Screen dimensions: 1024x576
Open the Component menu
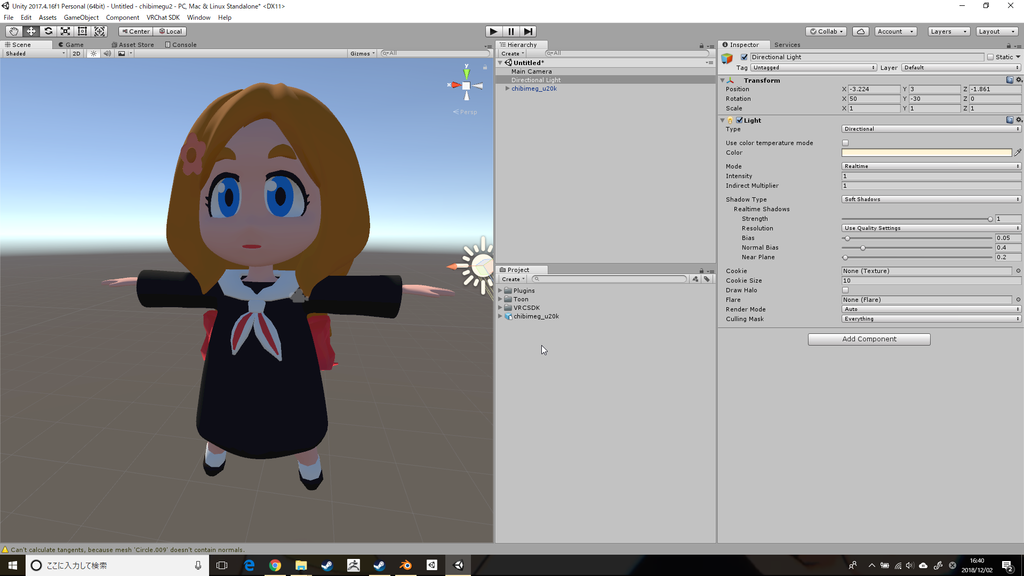click(122, 18)
